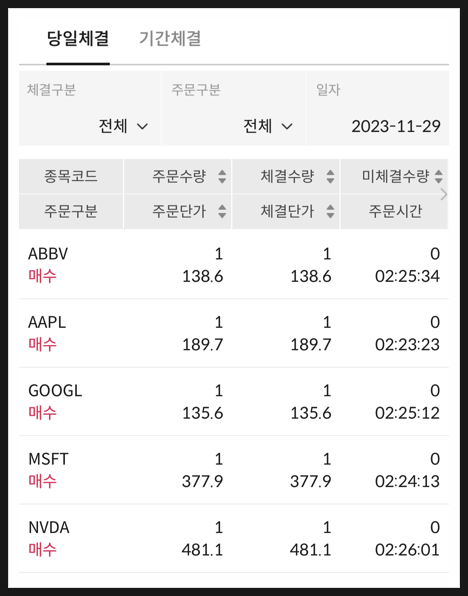
Task: Click the 주문시간 column header
Action: click(x=395, y=211)
